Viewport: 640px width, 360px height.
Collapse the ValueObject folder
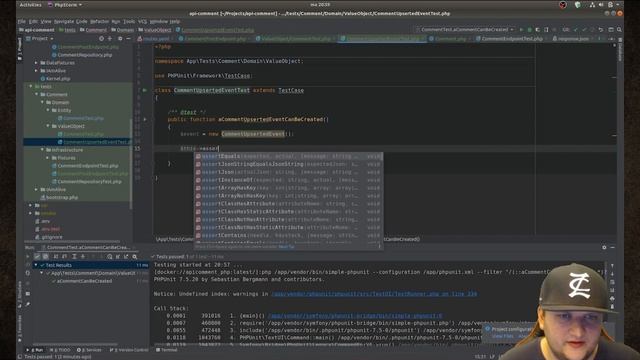[48, 126]
